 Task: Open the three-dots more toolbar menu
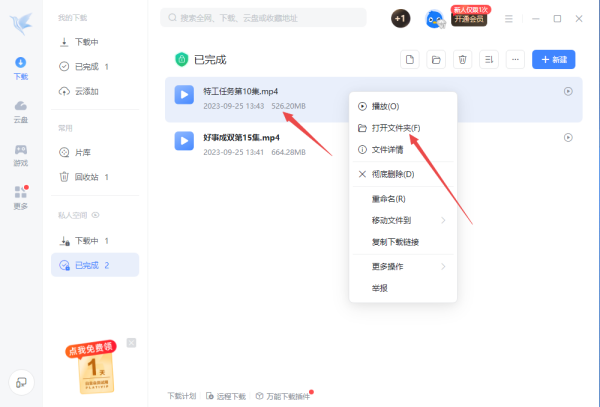(x=515, y=60)
